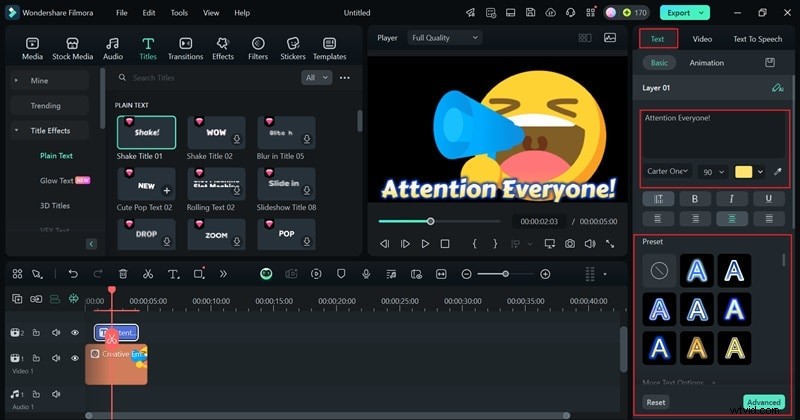Screen dimensions: 800x420
Task: Open the Edit menu
Action: pyautogui.click(x=149, y=13)
